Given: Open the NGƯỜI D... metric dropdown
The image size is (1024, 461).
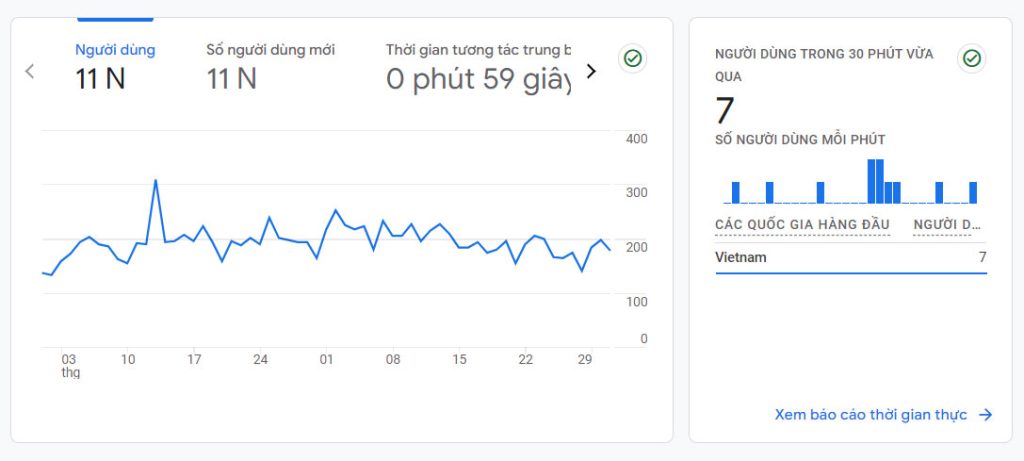Looking at the screenshot, I should tap(947, 225).
